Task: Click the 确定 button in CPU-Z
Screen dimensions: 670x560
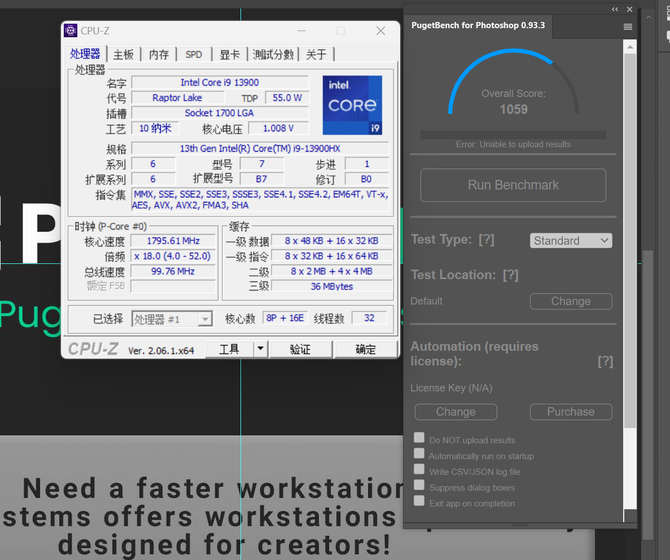Action: (x=365, y=349)
